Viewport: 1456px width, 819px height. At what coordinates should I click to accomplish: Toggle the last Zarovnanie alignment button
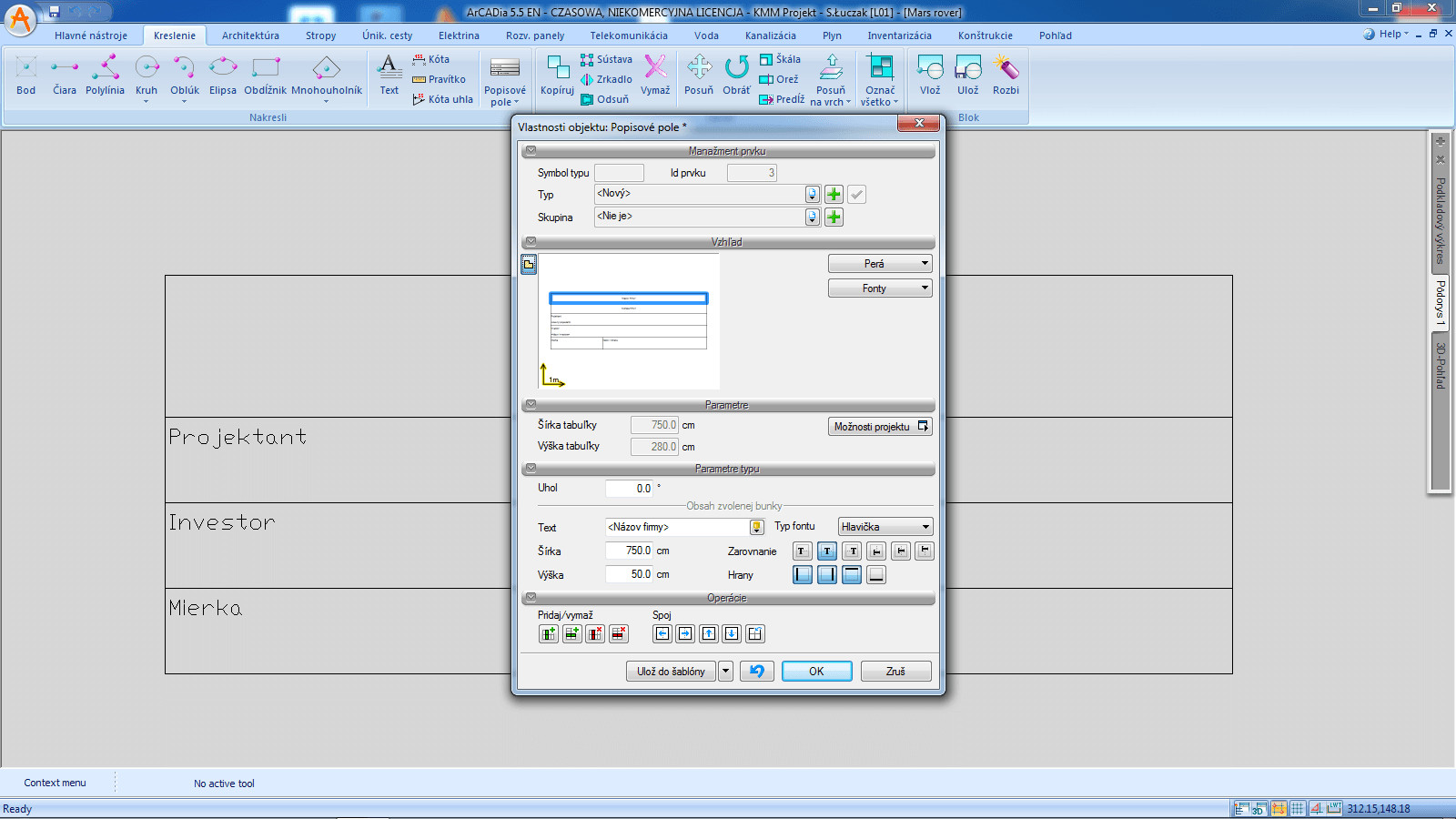click(925, 551)
